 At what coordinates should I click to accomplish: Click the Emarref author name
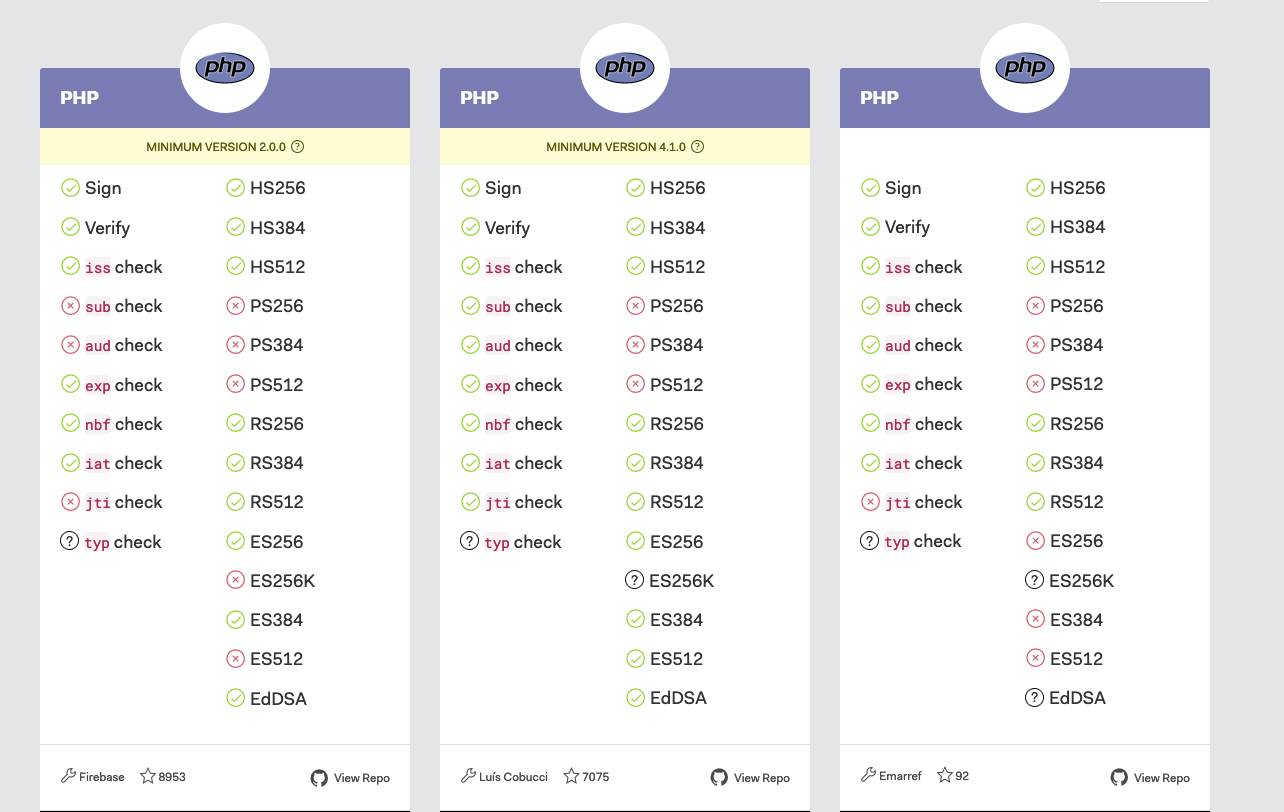point(900,775)
